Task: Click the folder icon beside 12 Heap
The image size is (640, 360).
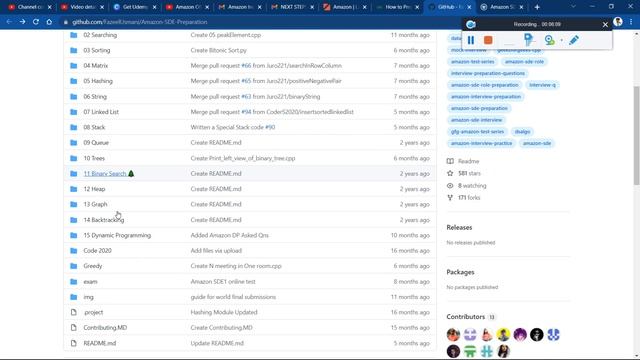Action: pyautogui.click(x=73, y=189)
